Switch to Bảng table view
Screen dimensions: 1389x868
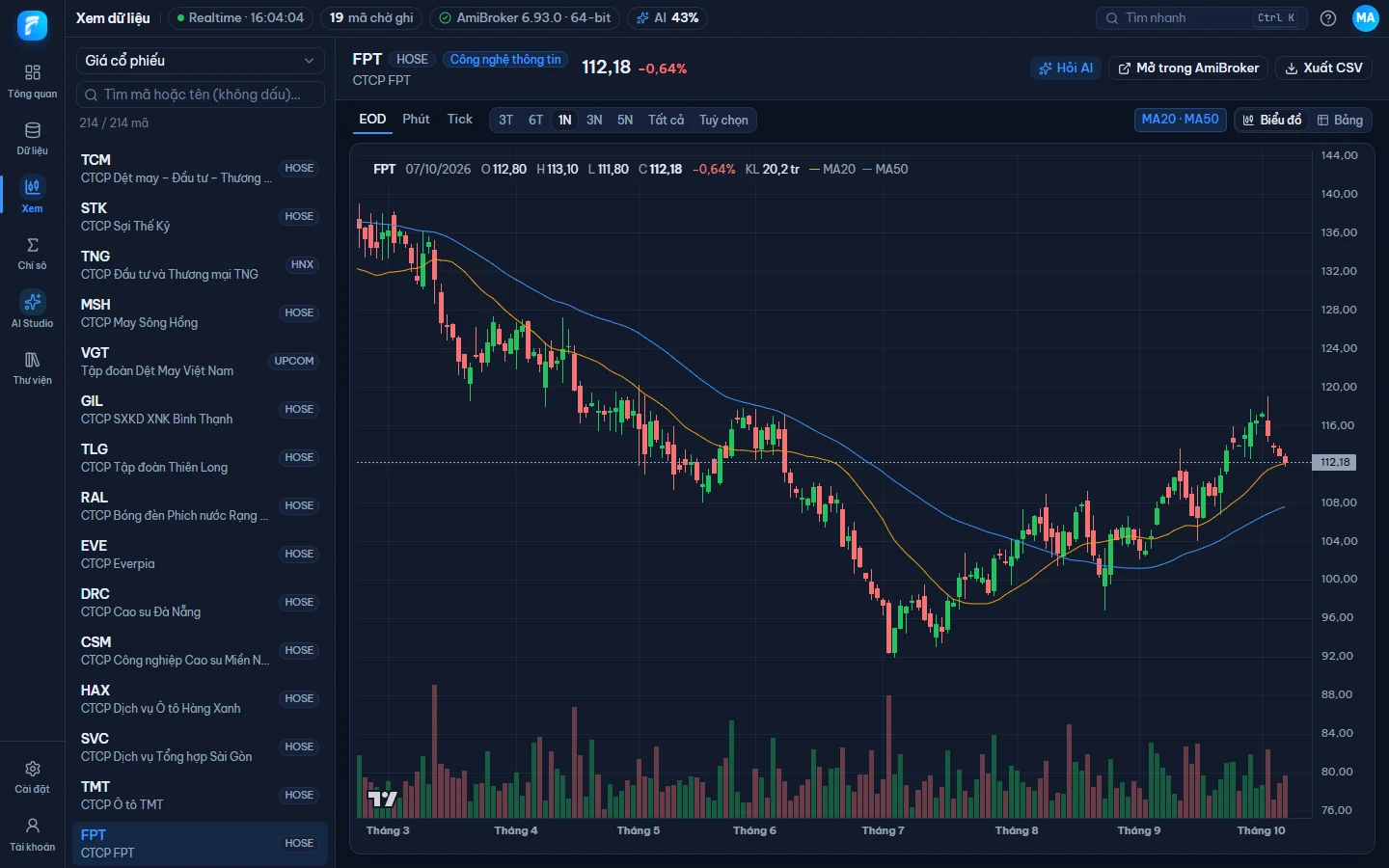click(x=1340, y=120)
